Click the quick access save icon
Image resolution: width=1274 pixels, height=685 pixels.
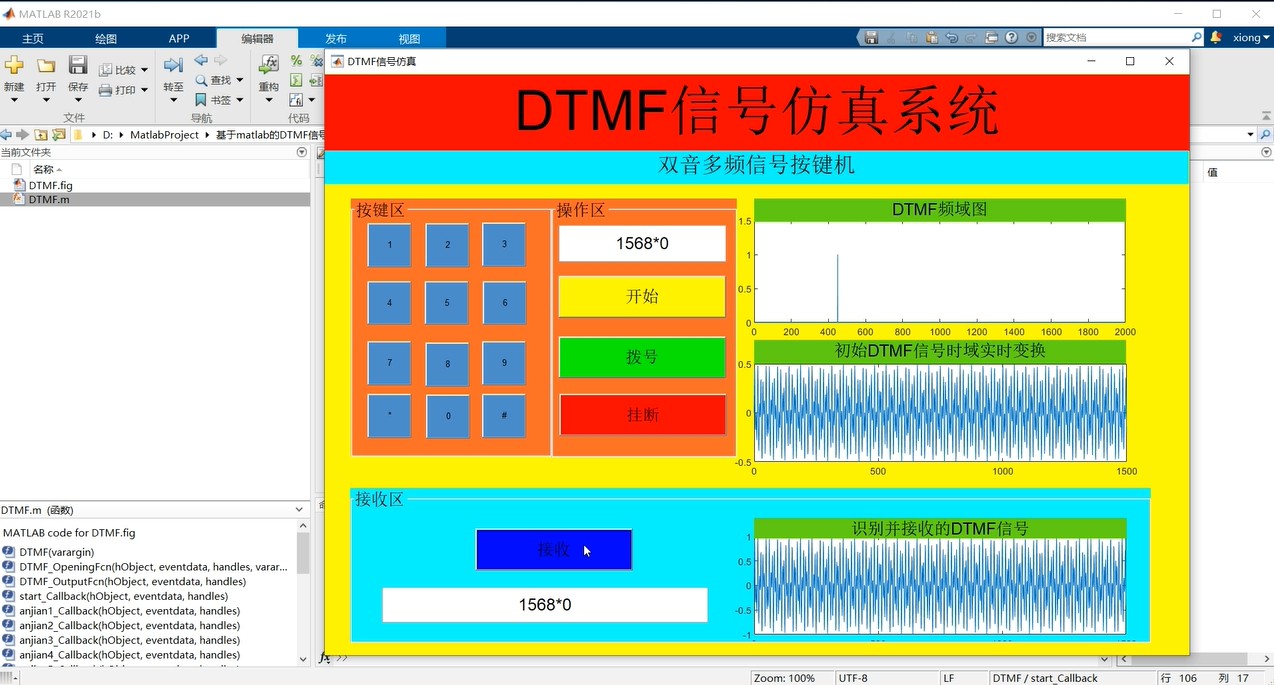point(871,37)
